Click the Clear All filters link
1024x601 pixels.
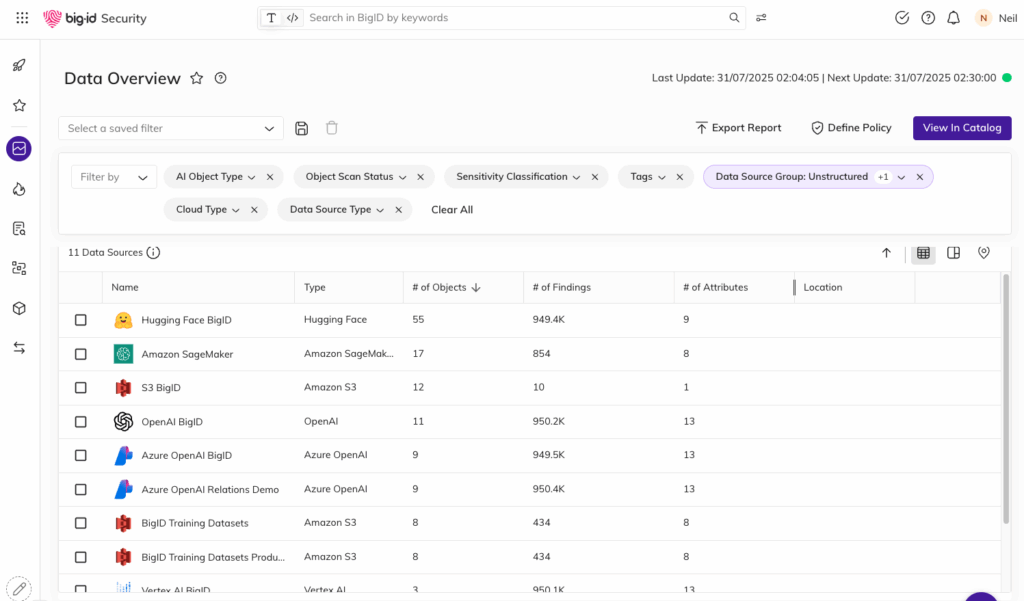(x=452, y=210)
